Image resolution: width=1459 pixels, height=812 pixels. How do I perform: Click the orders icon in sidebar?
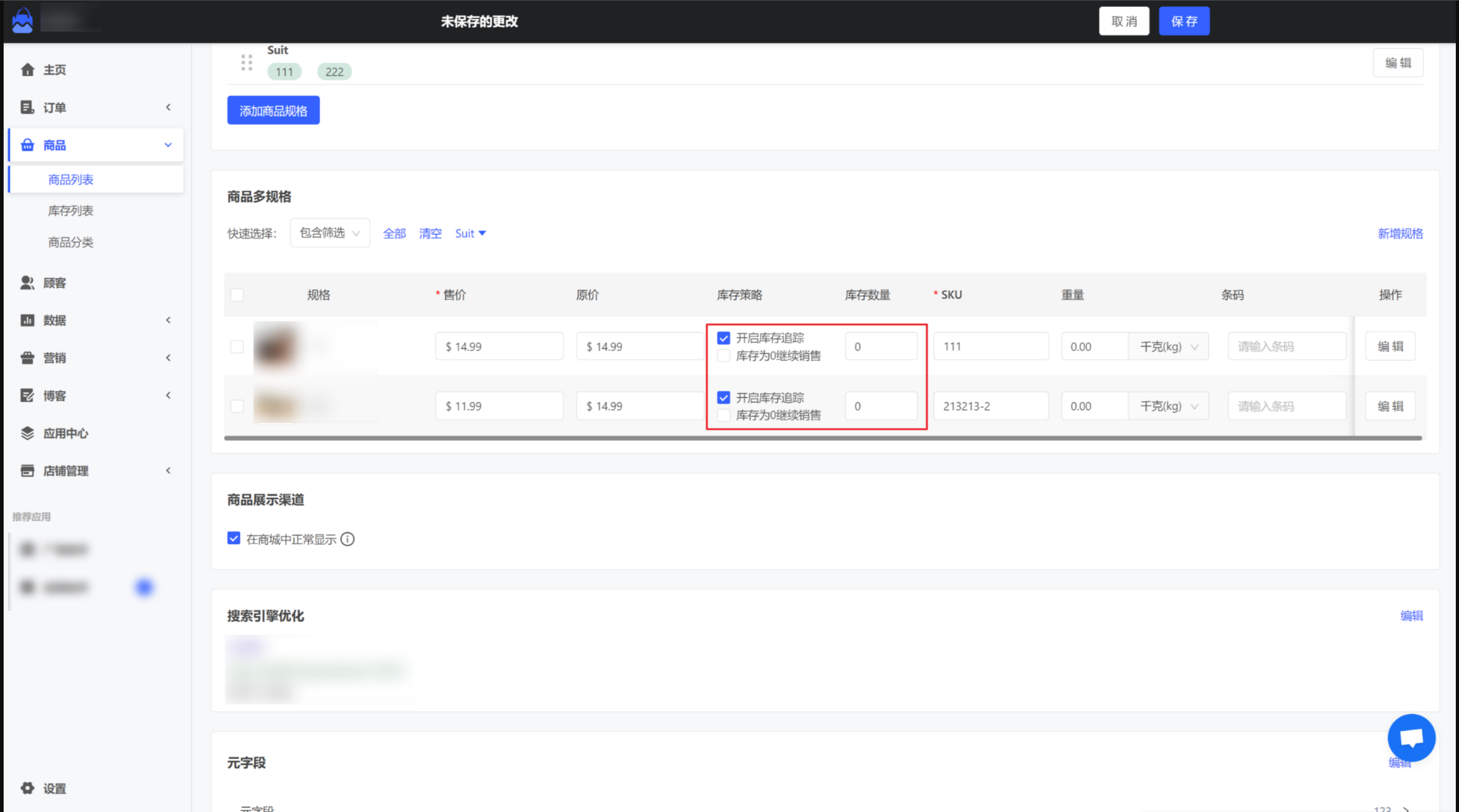27,107
